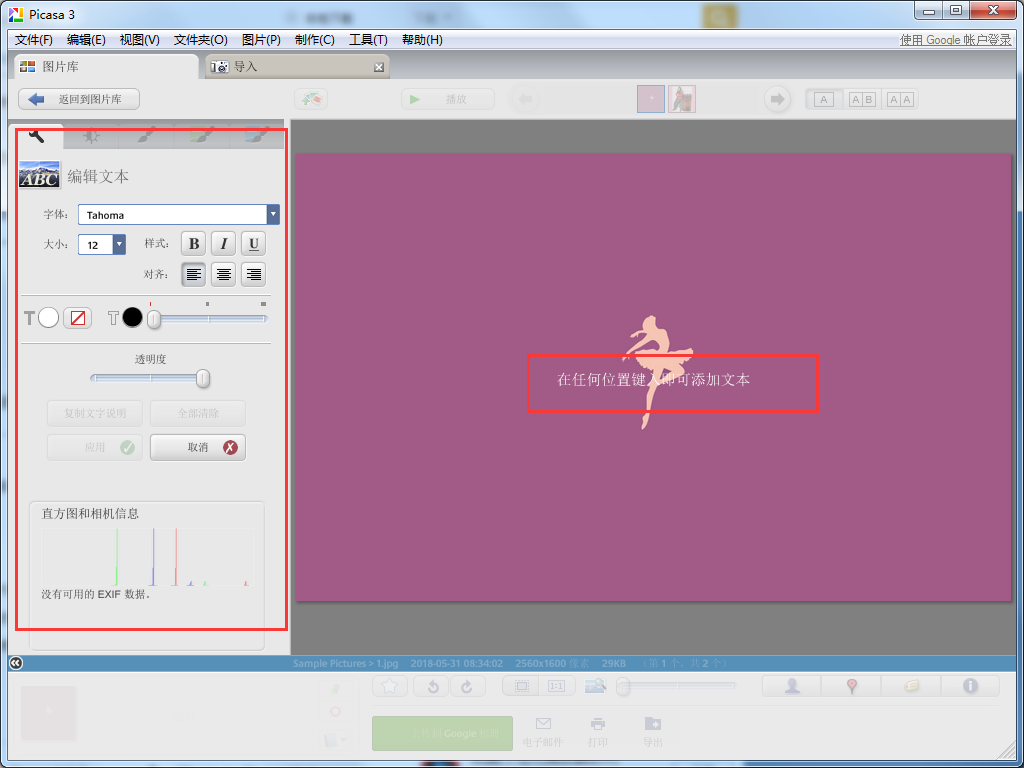
Task: Open the font size 12 dropdown
Action: click(119, 243)
